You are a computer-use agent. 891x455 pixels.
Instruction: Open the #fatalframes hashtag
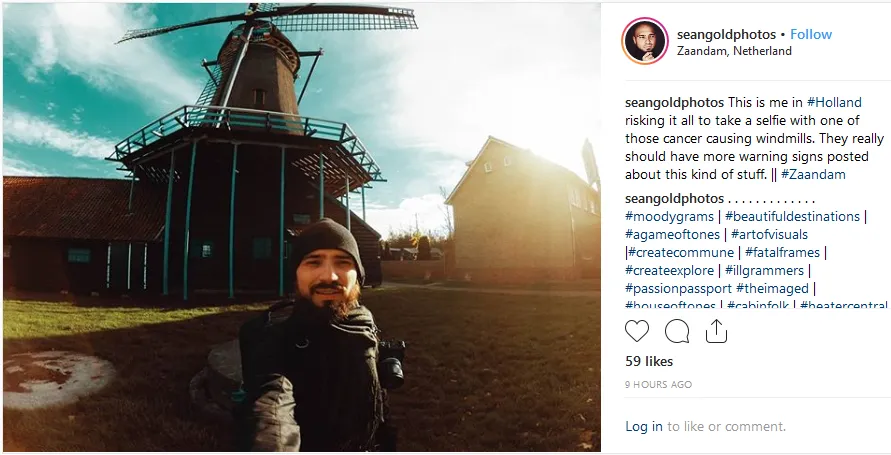[x=782, y=253]
